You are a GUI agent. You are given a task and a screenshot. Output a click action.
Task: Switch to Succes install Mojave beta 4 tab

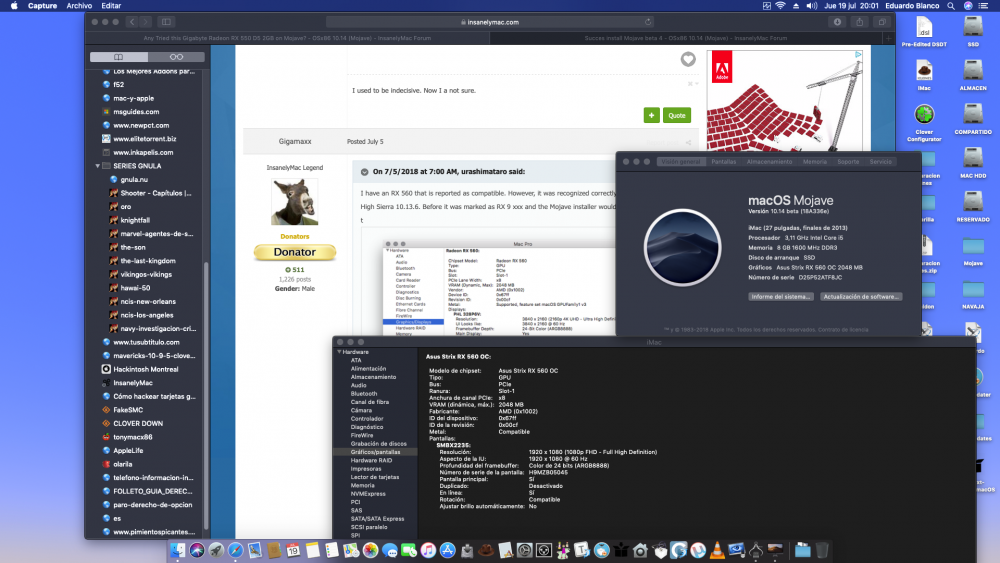point(686,38)
